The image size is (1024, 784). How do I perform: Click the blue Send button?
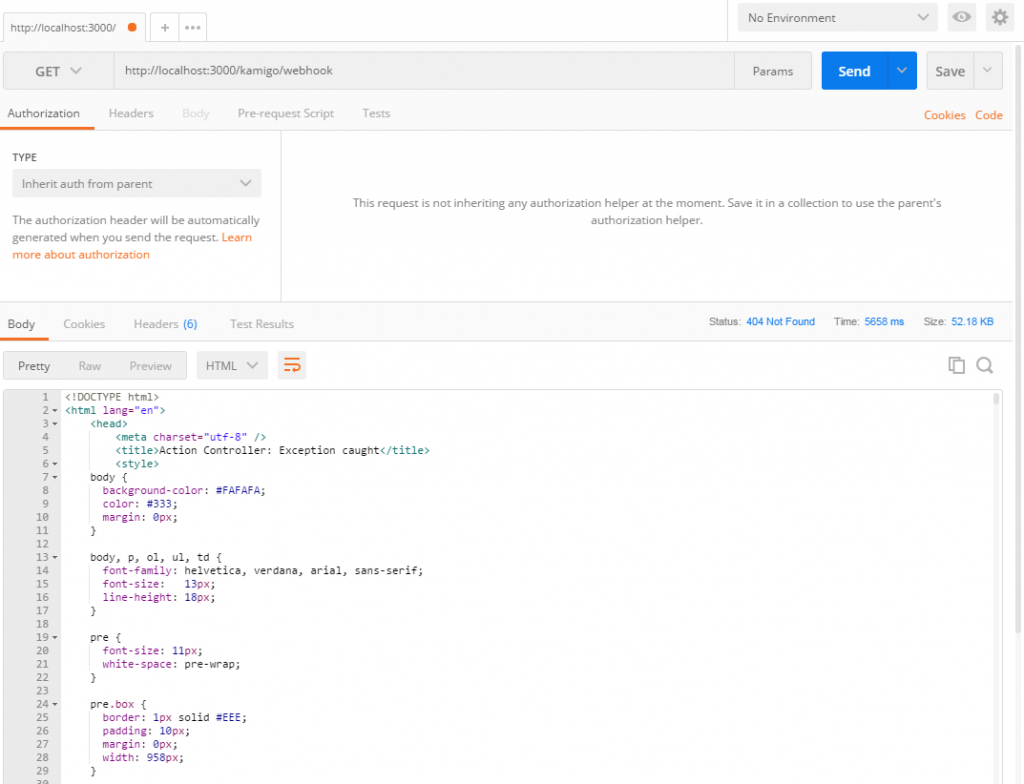(854, 71)
